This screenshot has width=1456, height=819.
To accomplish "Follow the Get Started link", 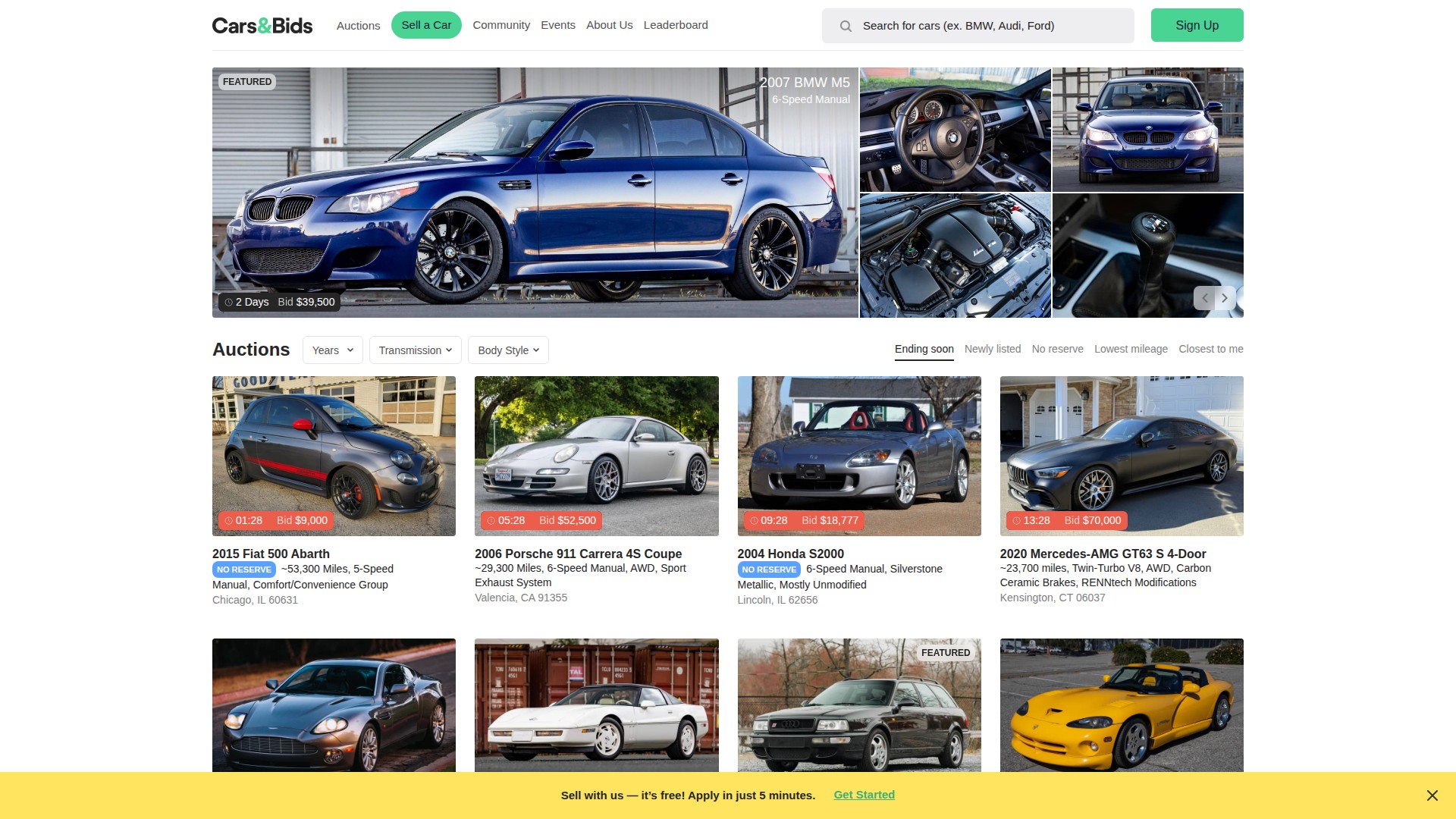I will click(x=864, y=795).
